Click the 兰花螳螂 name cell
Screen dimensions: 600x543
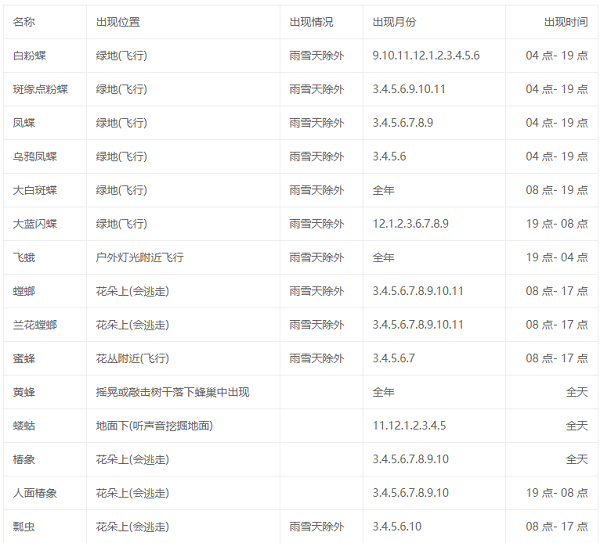point(34,325)
